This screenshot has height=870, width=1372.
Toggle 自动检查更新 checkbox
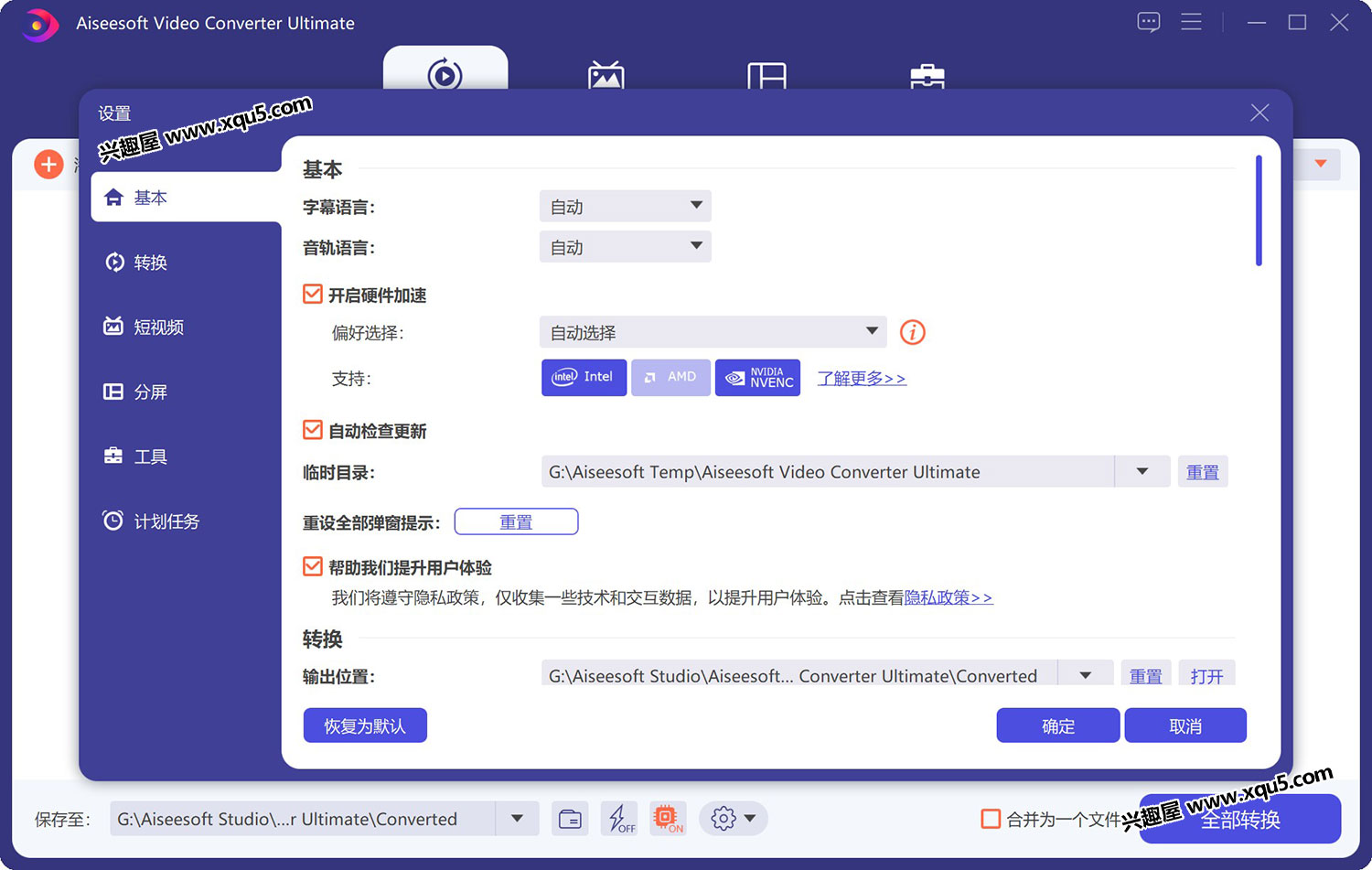click(313, 430)
